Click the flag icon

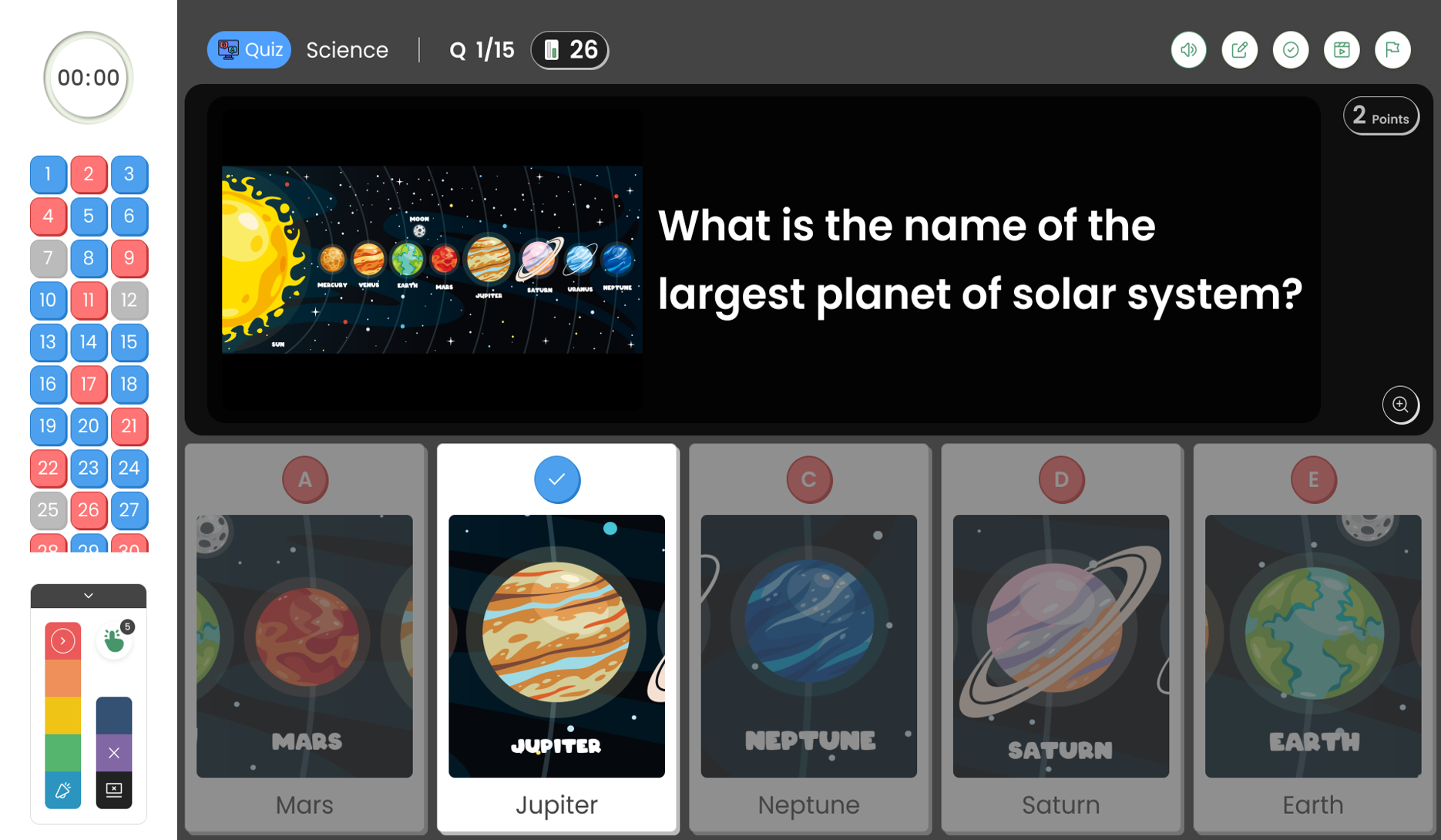1392,50
